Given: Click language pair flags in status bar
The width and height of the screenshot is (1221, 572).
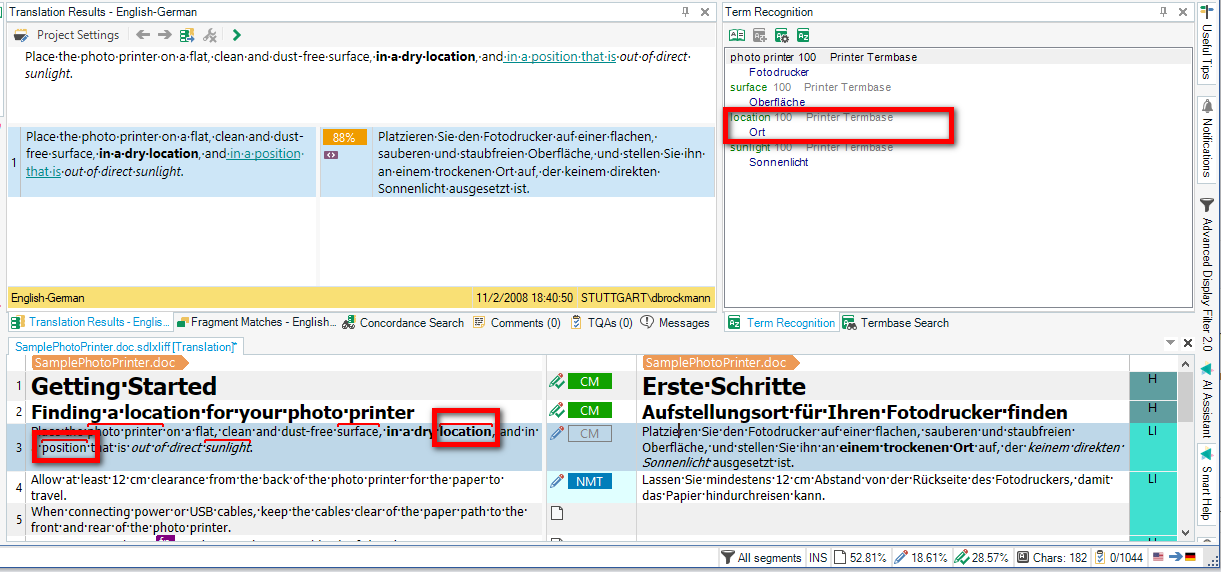Looking at the screenshot, I should (1174, 557).
